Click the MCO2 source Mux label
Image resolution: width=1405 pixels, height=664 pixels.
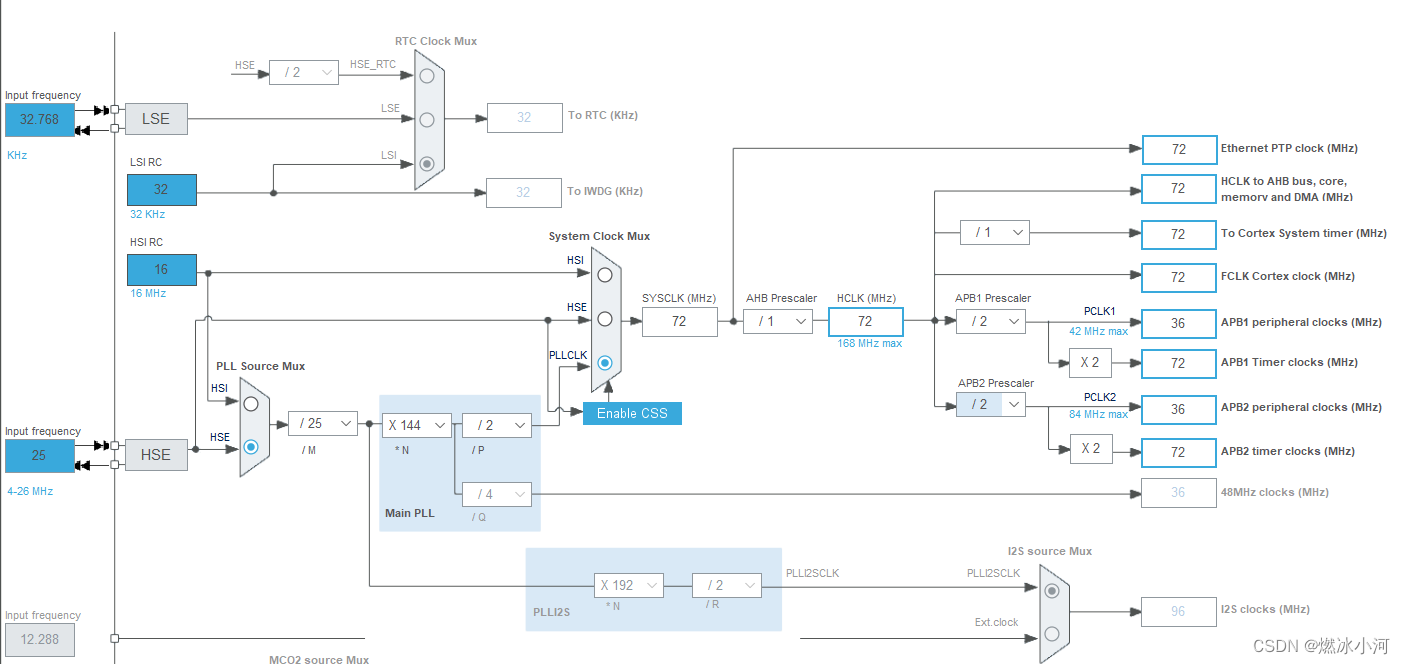(x=319, y=659)
